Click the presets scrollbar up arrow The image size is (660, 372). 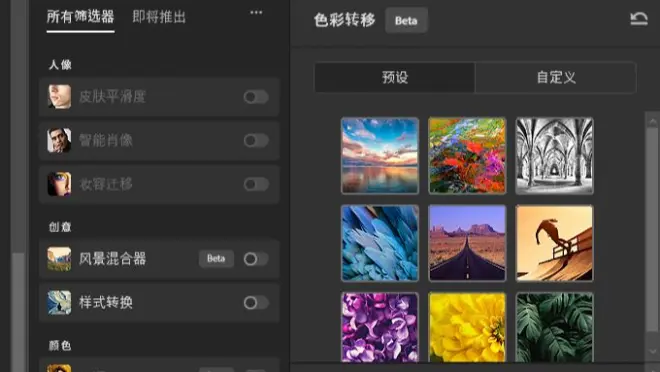pyautogui.click(x=652, y=122)
